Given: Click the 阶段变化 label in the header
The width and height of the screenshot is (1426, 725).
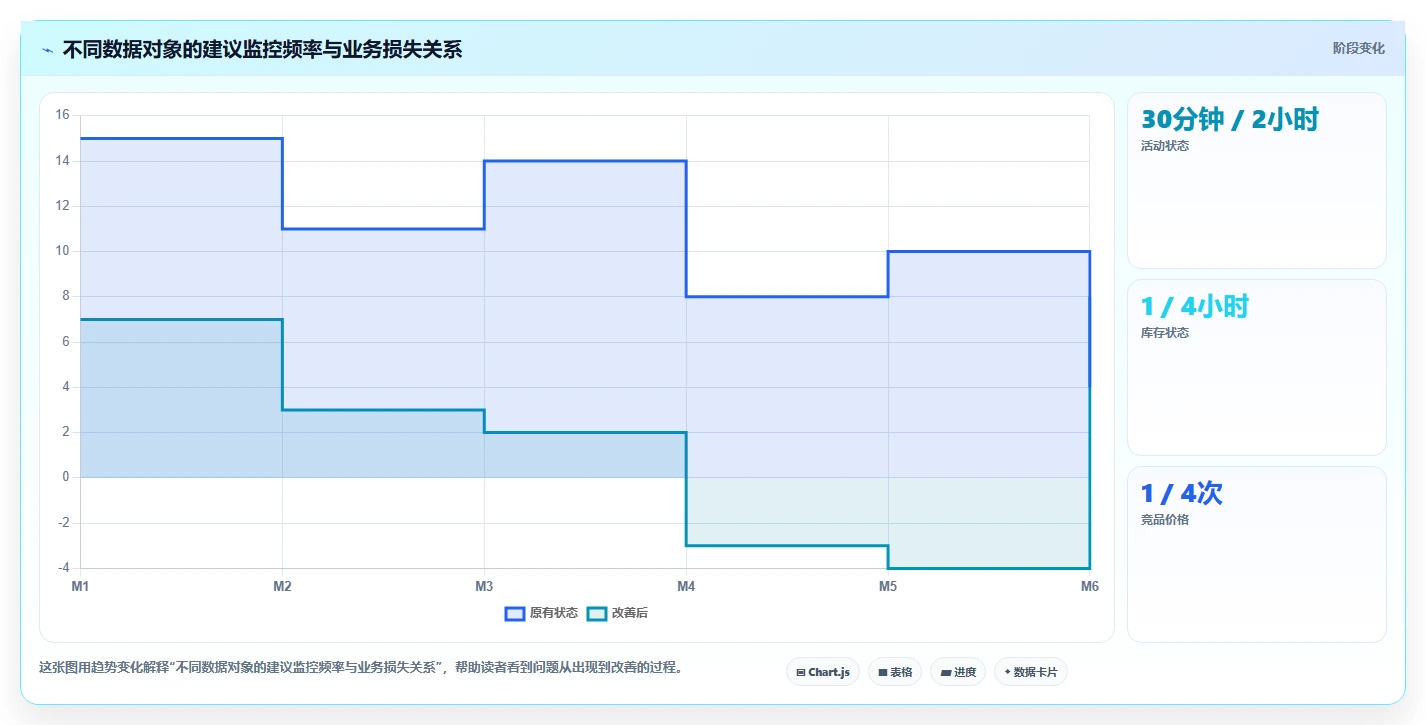Looking at the screenshot, I should pyautogui.click(x=1359, y=48).
